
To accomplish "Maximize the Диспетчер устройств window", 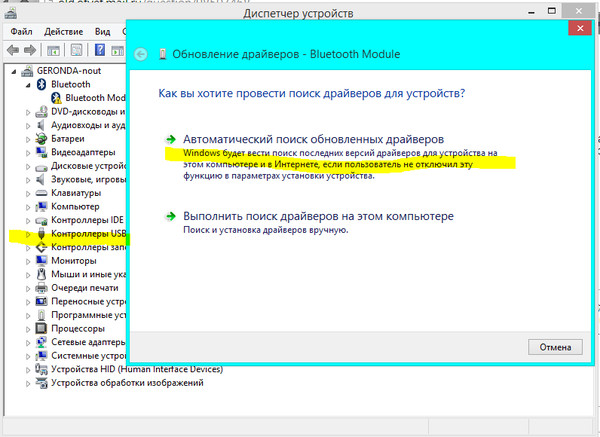I will click(551, 11).
